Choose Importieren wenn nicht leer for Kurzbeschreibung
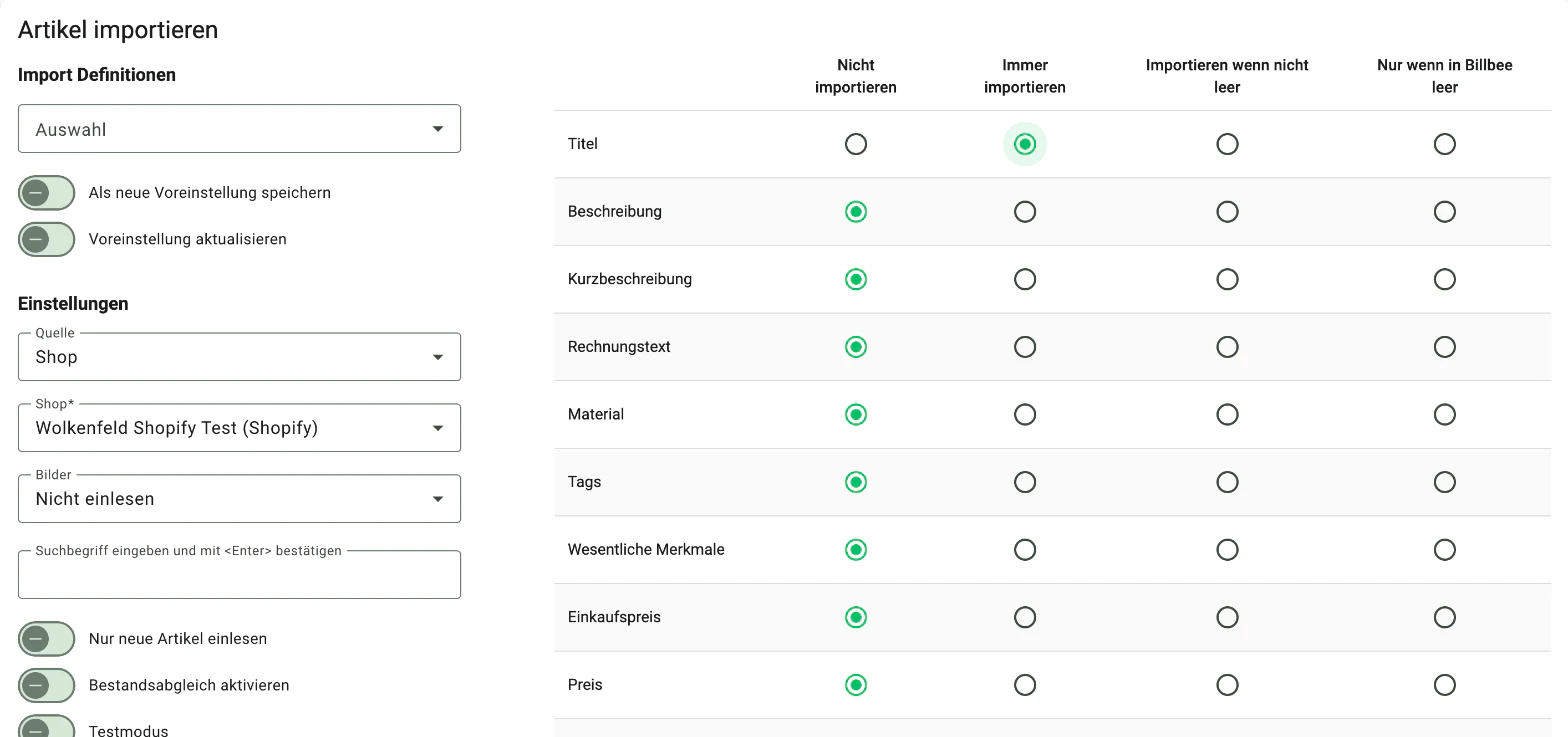The width and height of the screenshot is (1568, 737). [1227, 279]
